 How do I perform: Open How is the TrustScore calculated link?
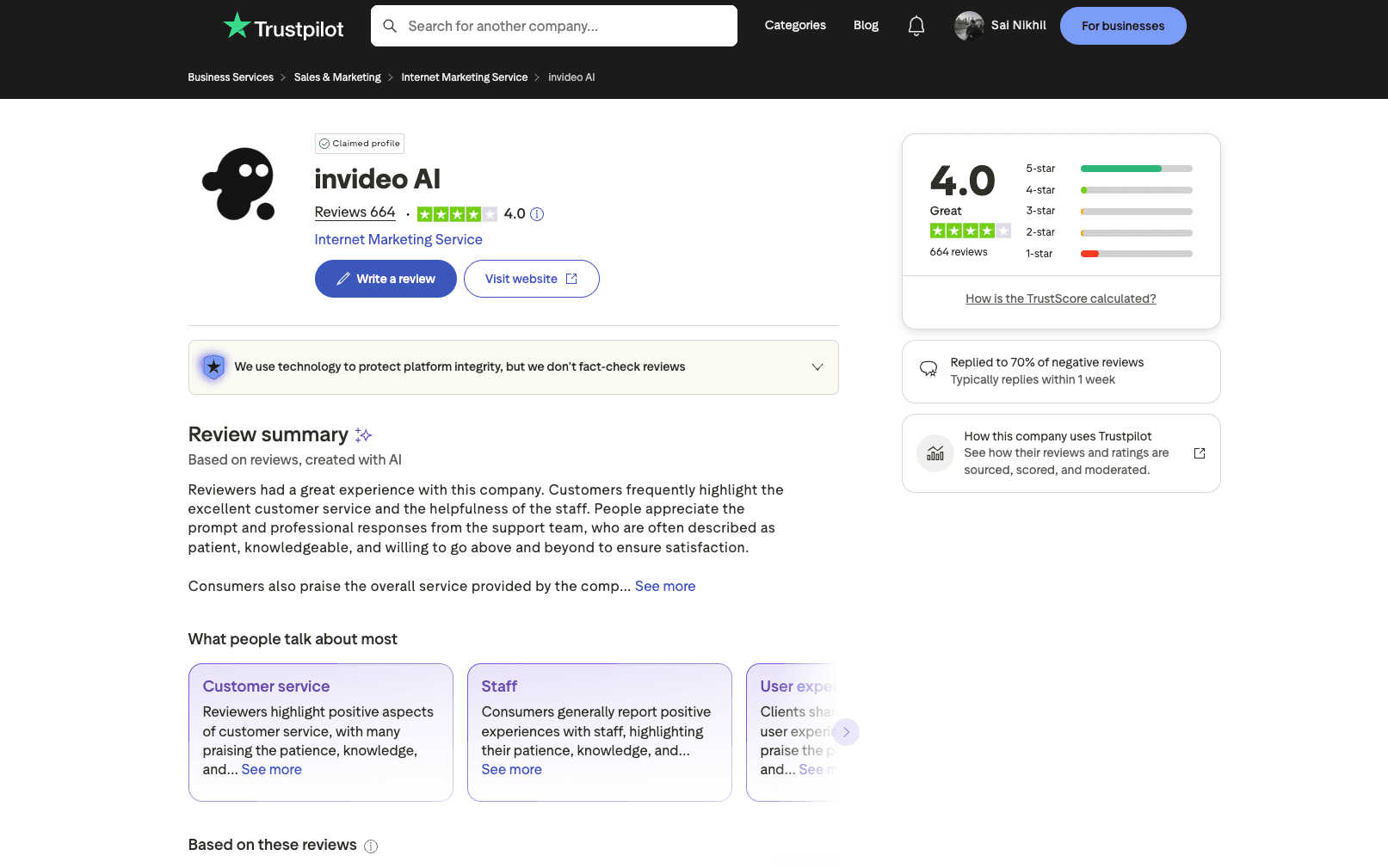(x=1060, y=299)
